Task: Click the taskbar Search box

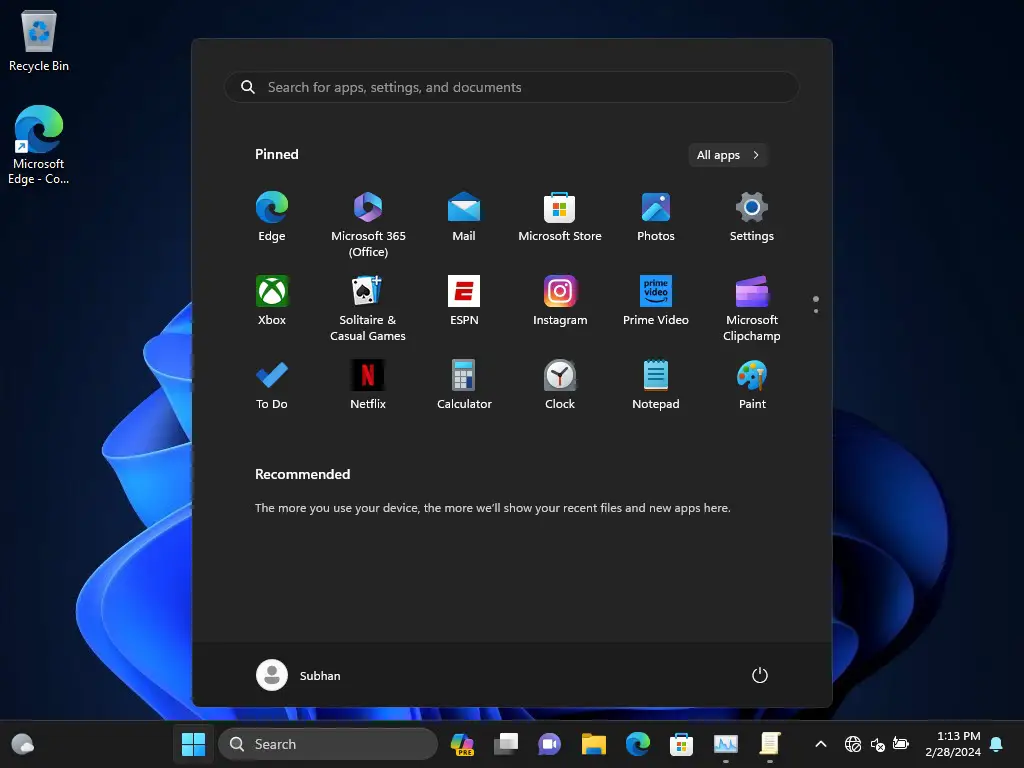Action: pyautogui.click(x=328, y=744)
